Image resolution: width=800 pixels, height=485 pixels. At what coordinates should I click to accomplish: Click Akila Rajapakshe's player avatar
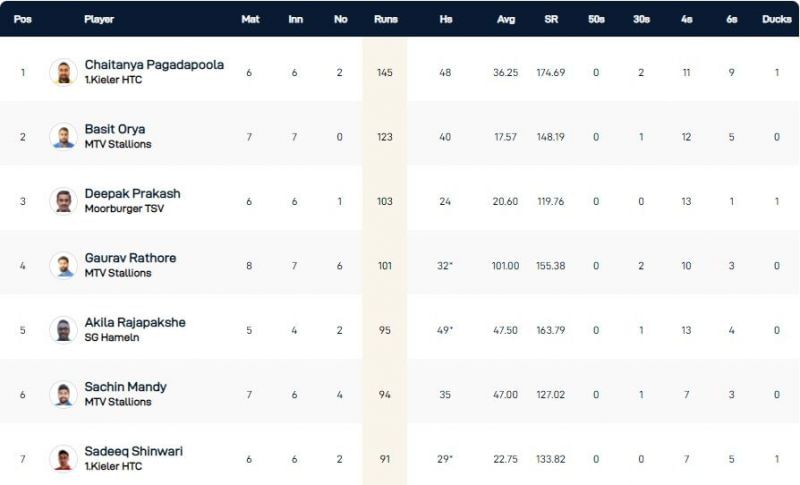(63, 329)
